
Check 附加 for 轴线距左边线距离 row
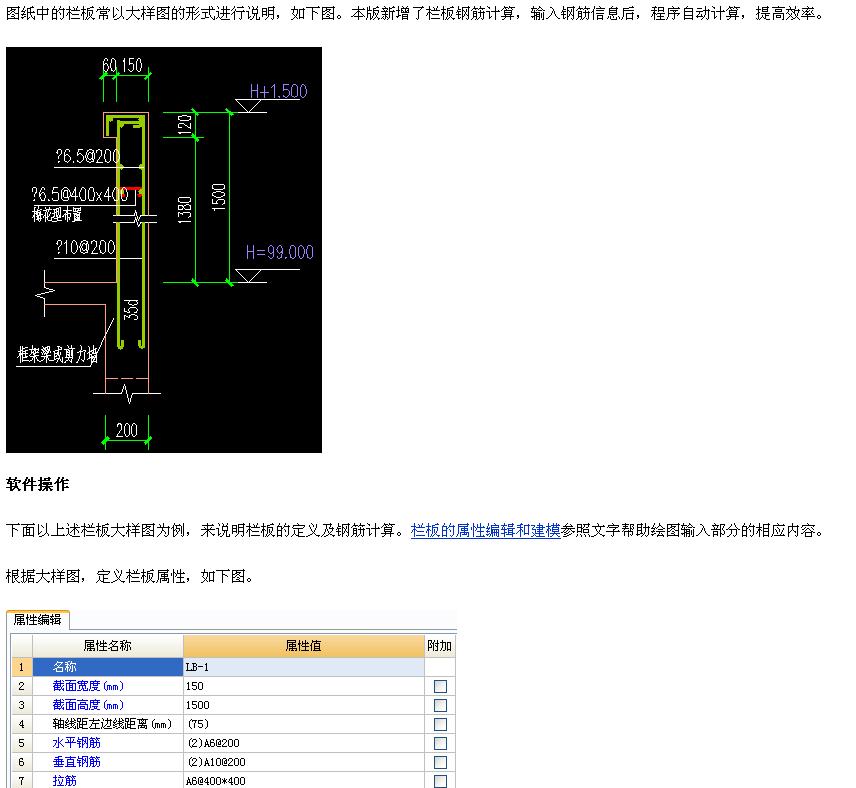coord(440,724)
